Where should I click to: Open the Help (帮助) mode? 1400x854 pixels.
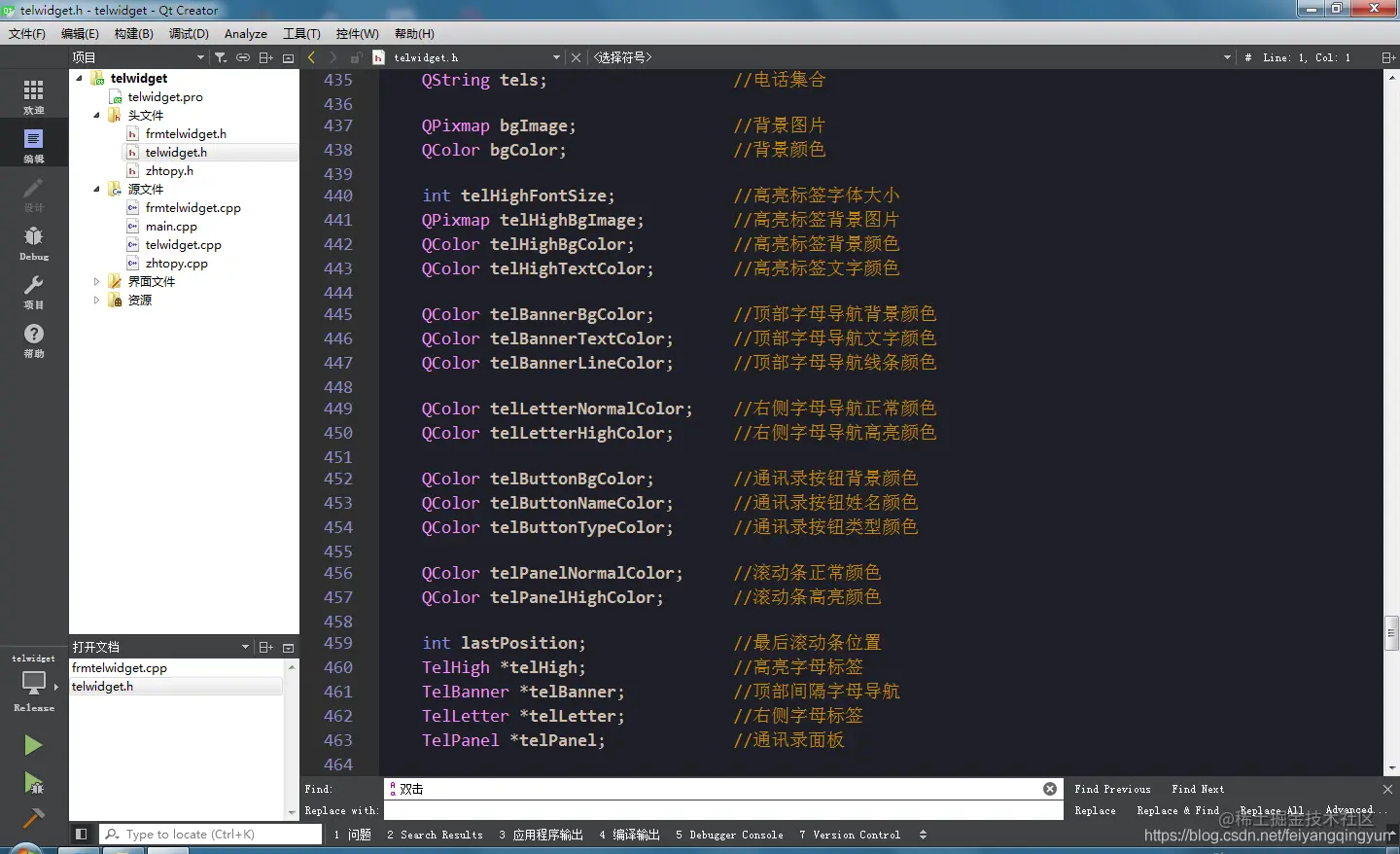point(34,338)
